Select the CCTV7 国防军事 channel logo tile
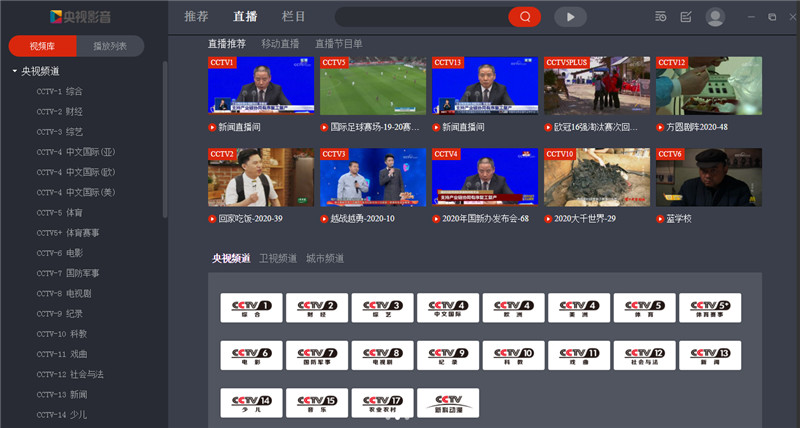The image size is (800, 428). click(317, 355)
